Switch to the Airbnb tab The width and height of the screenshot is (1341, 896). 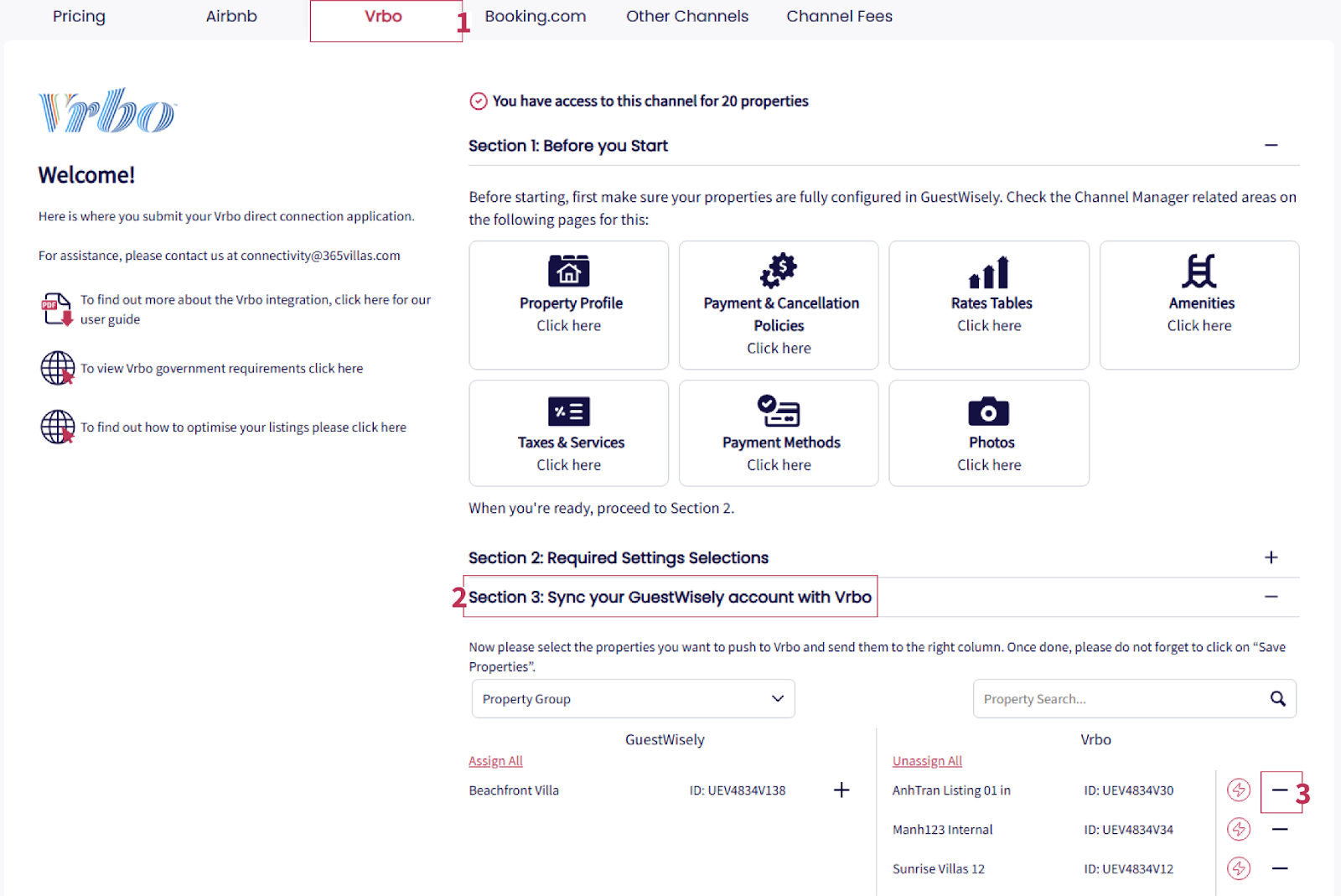pos(231,16)
